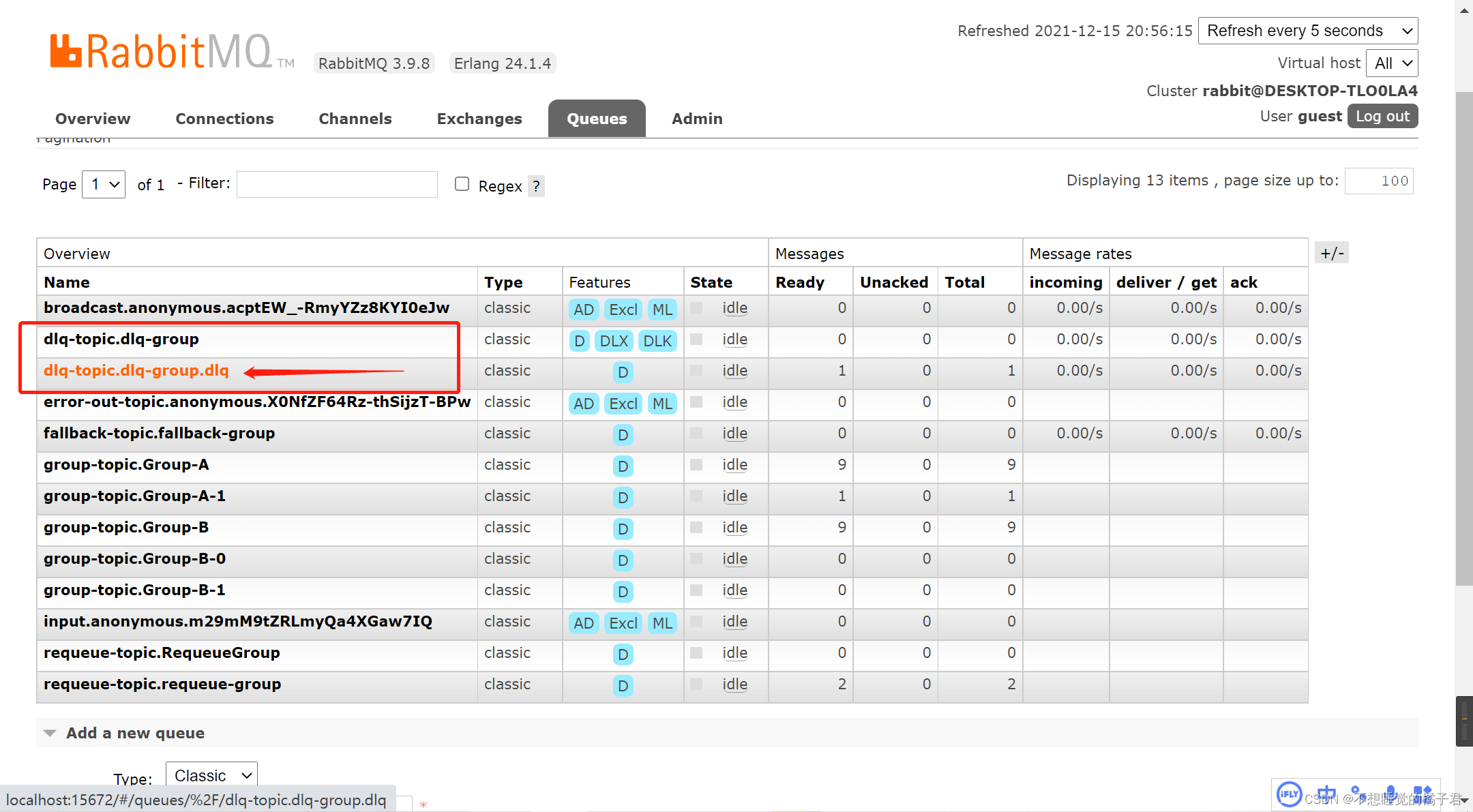Image resolution: width=1473 pixels, height=812 pixels.
Task: Click the RabbitMQ logo
Action: pyautogui.click(x=162, y=51)
